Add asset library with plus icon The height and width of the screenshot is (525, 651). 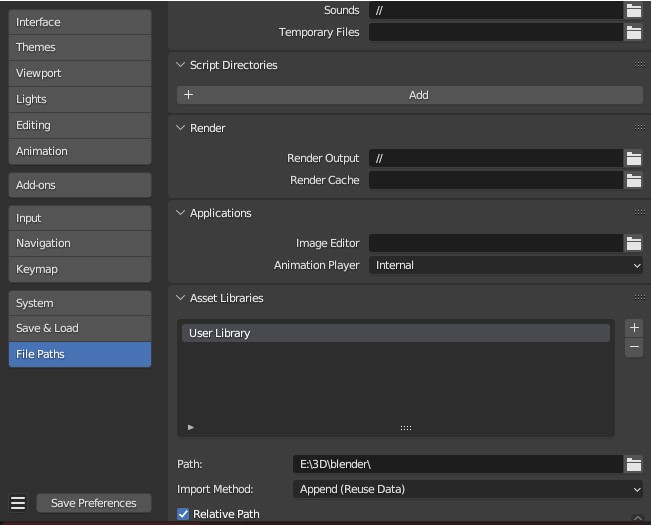[x=633, y=328]
